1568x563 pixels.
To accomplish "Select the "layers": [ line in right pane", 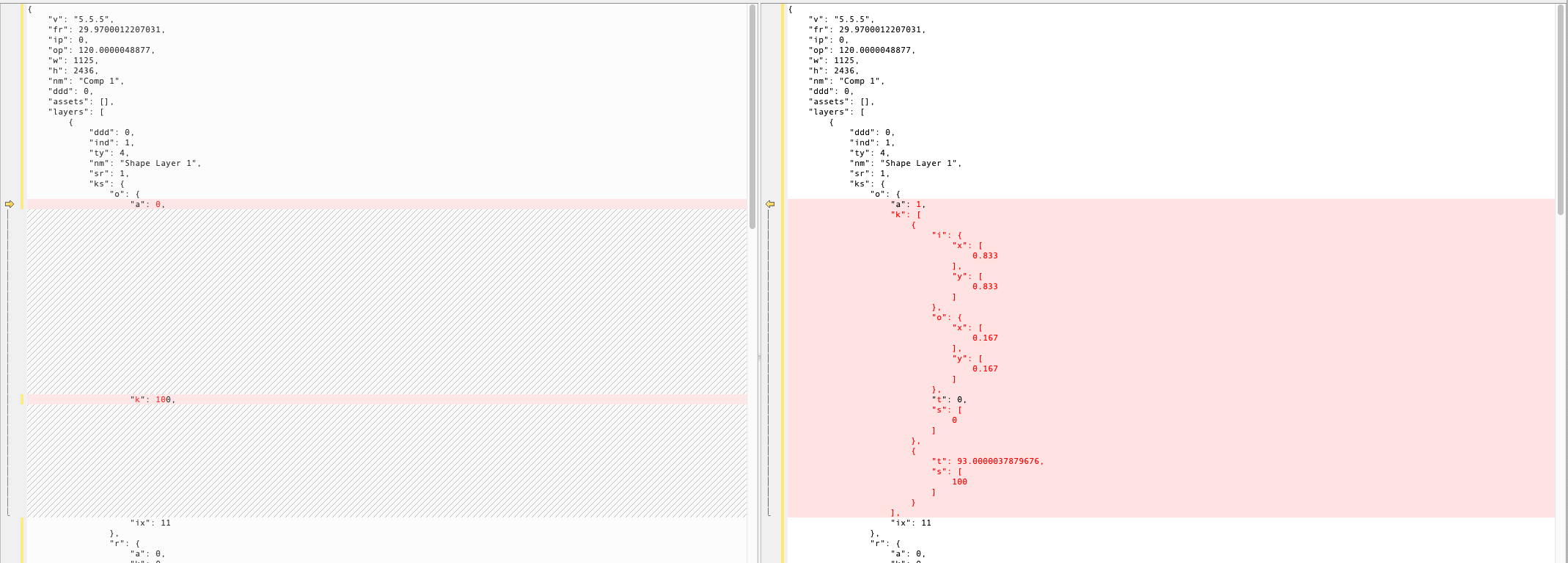I will pos(837,112).
